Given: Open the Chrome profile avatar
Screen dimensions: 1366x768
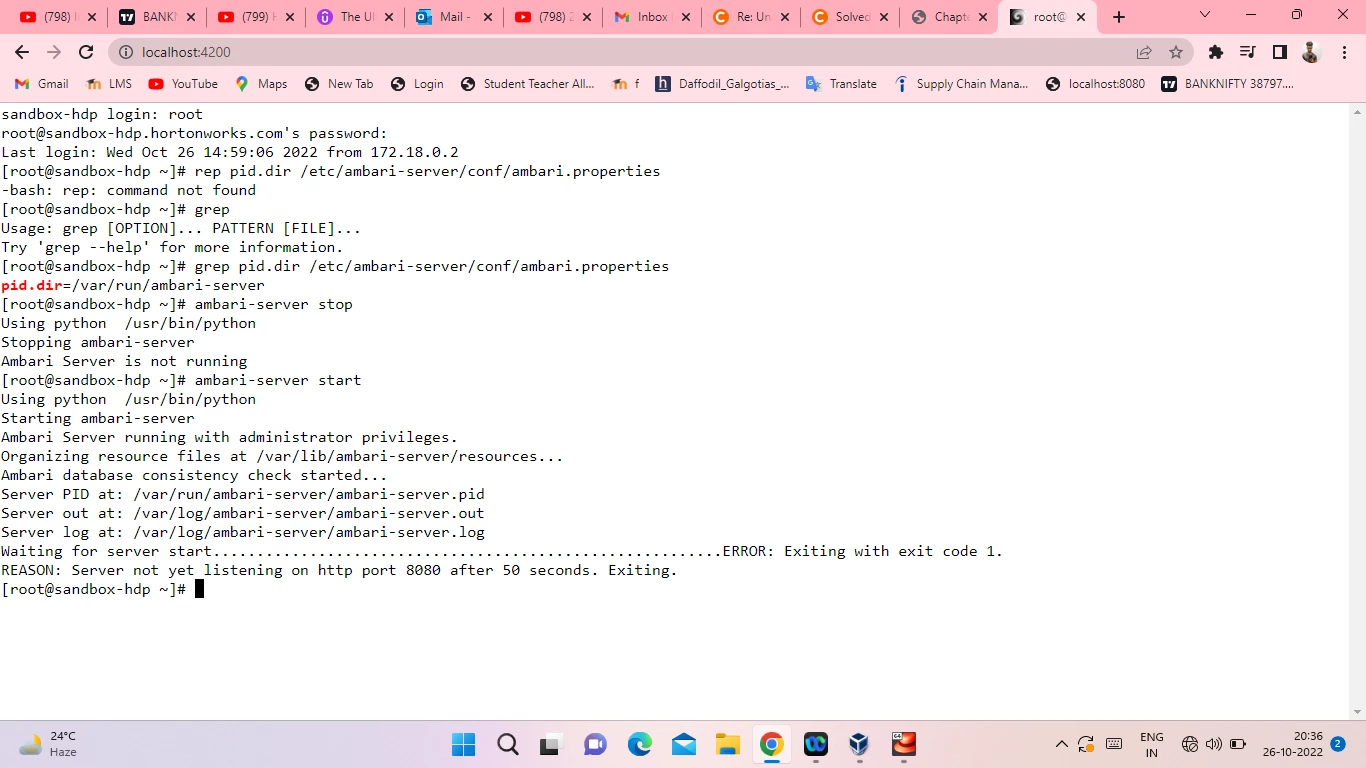Looking at the screenshot, I should [x=1312, y=52].
